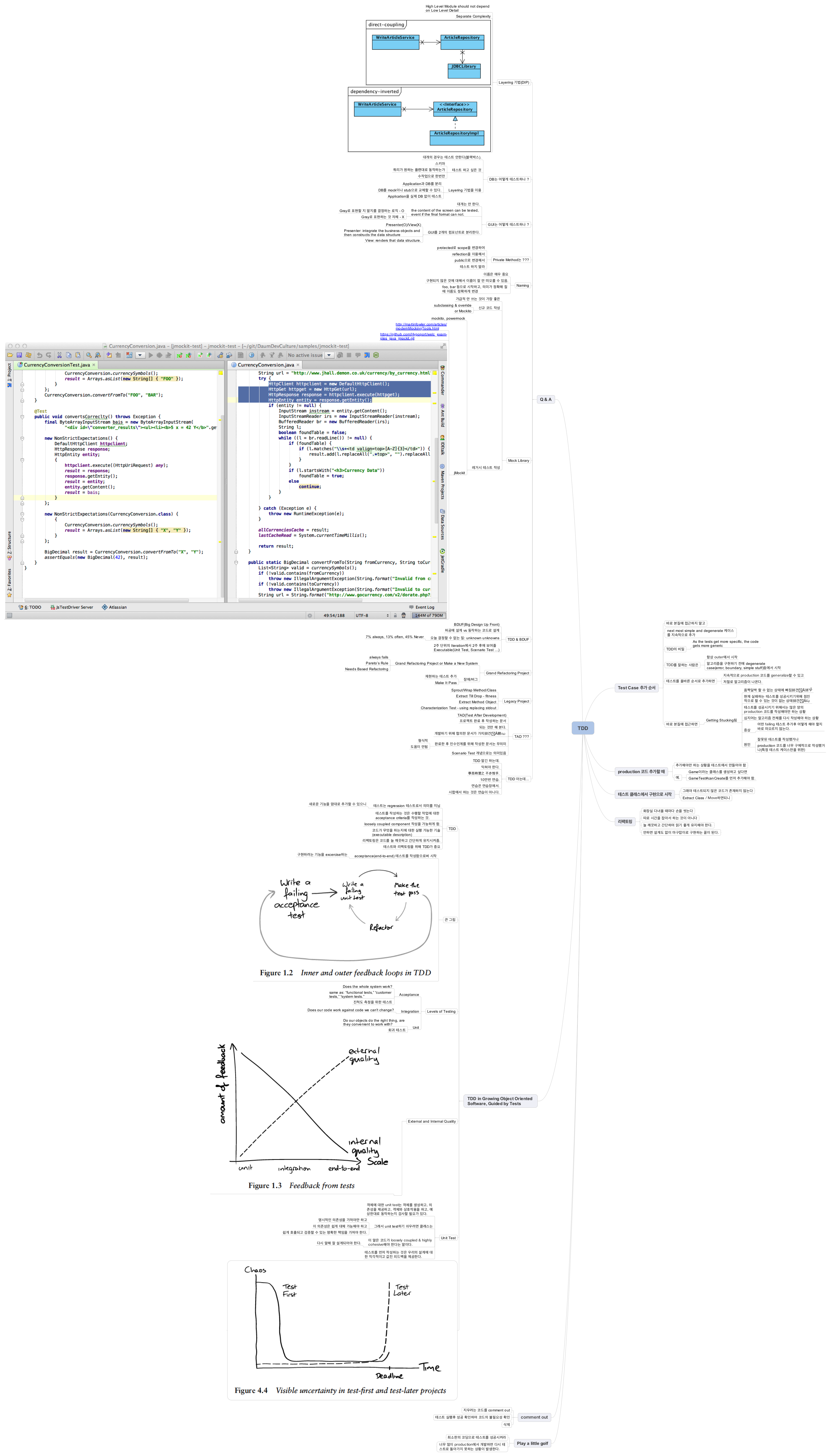Toggle the read-only lock icon in status bar
Image resolution: width=830 pixels, height=1456 pixels.
click(x=395, y=615)
